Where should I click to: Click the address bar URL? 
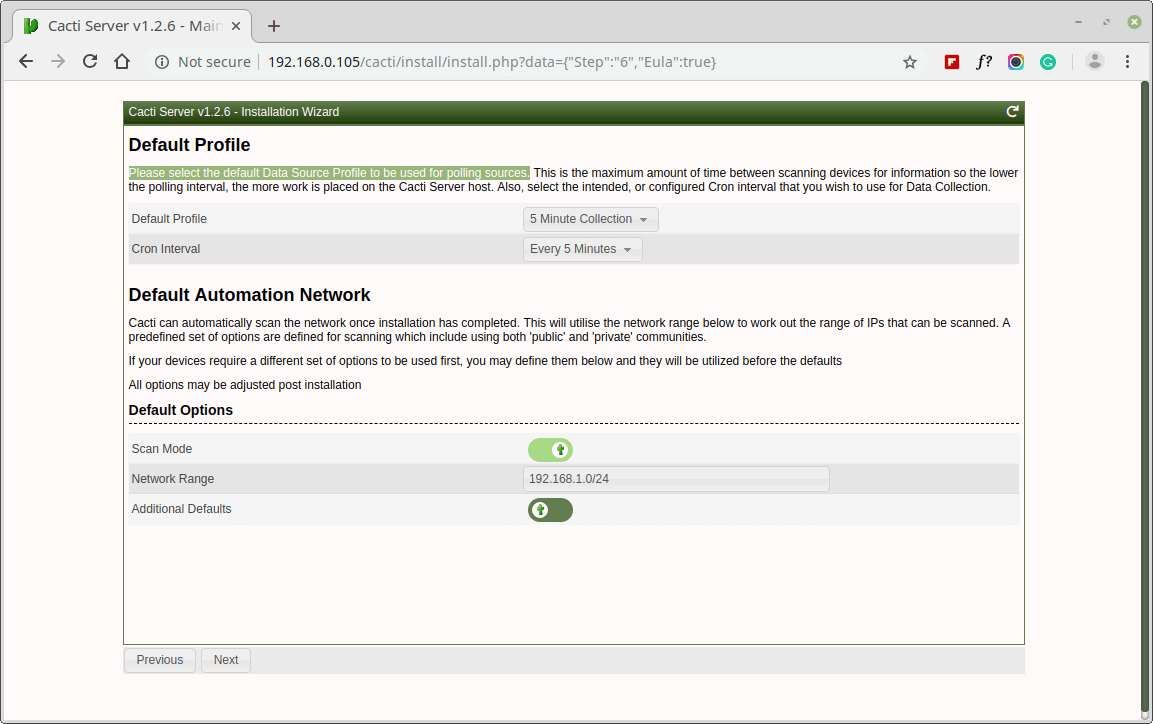[492, 62]
